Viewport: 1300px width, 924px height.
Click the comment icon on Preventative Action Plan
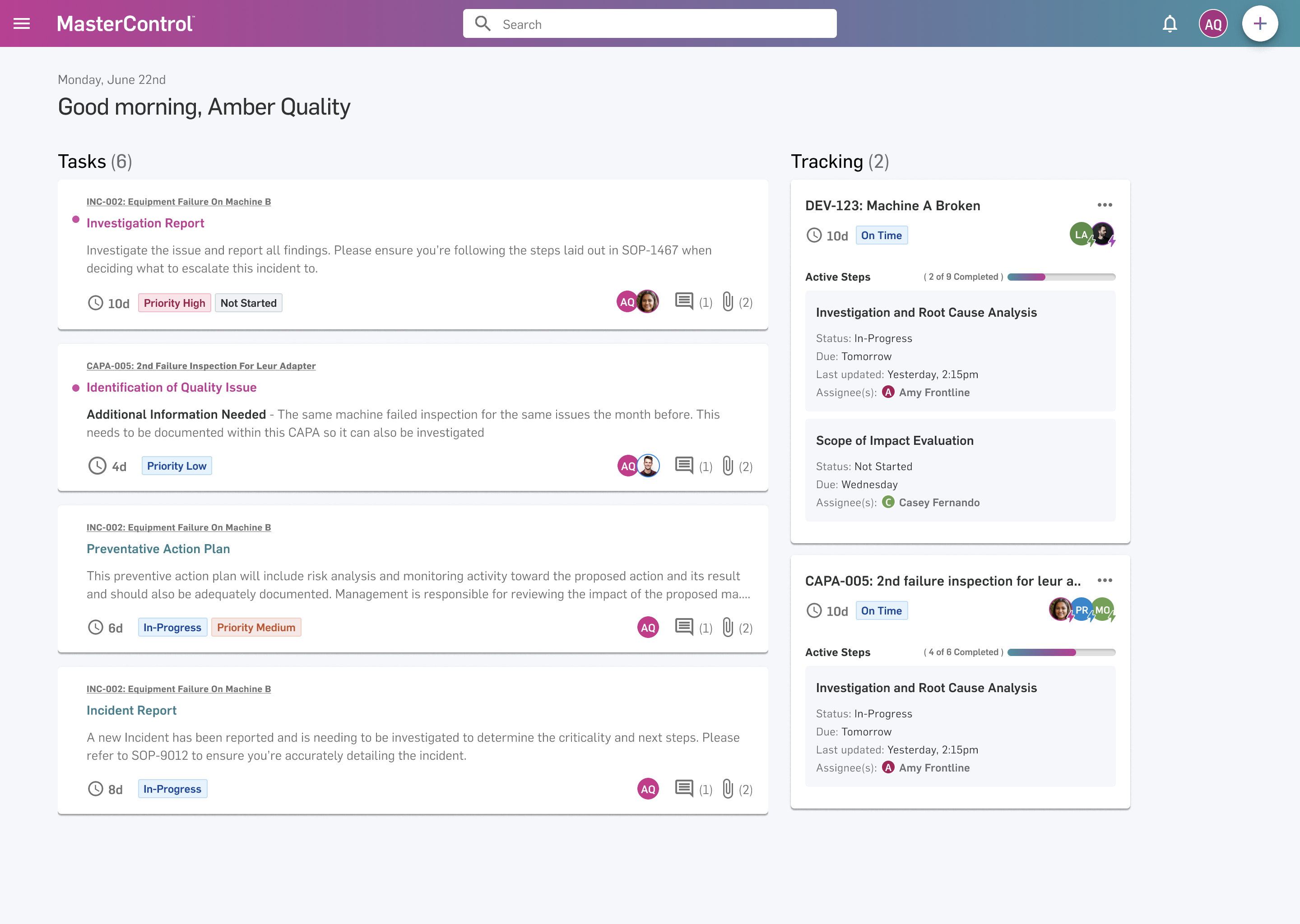(685, 627)
